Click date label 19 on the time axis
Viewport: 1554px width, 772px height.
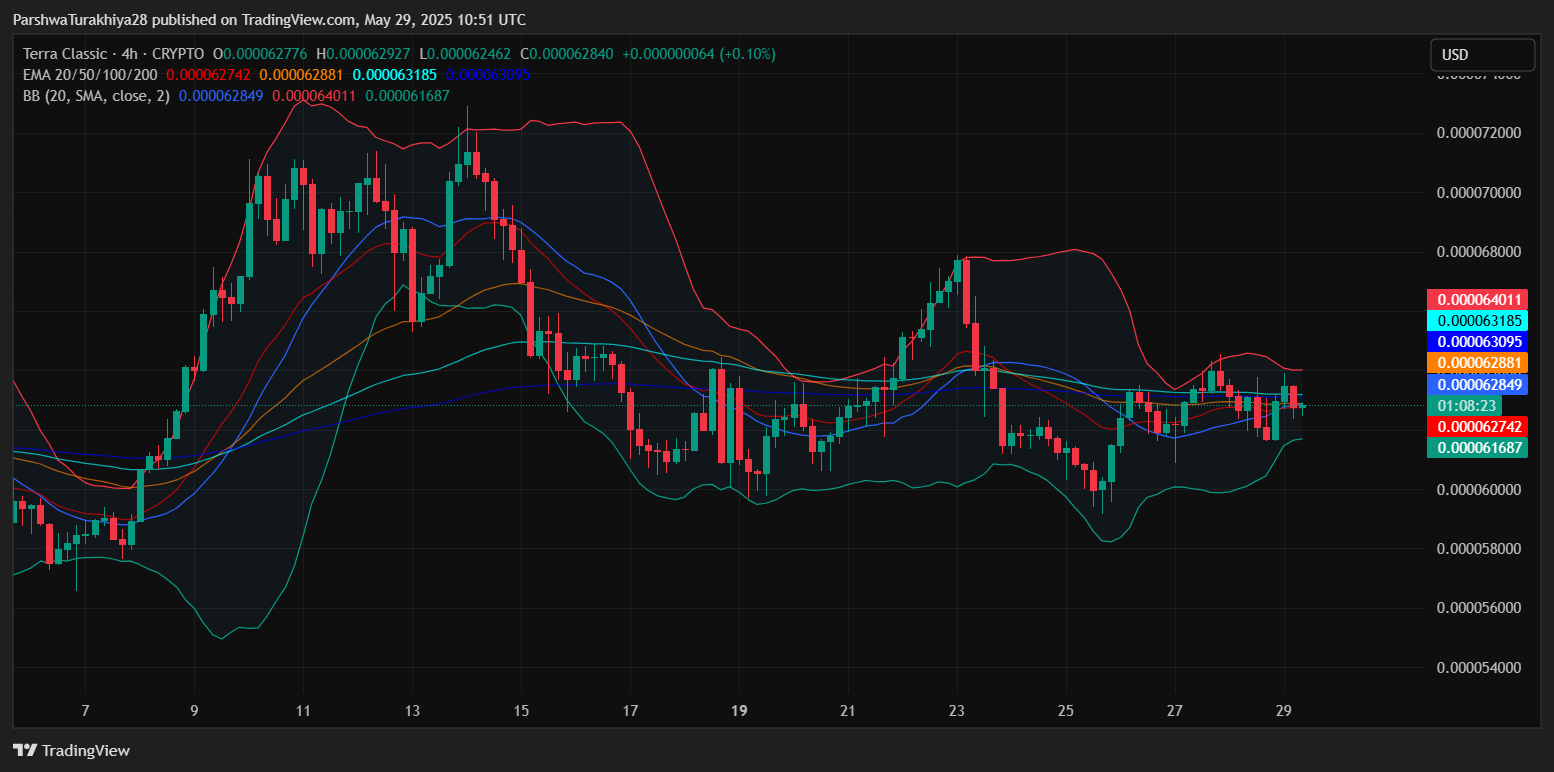(739, 711)
